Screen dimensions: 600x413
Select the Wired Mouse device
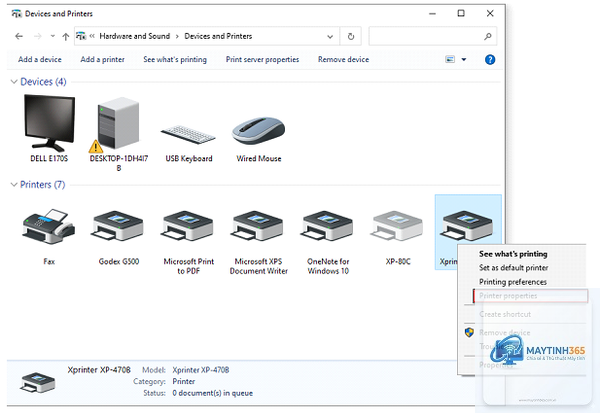(258, 131)
